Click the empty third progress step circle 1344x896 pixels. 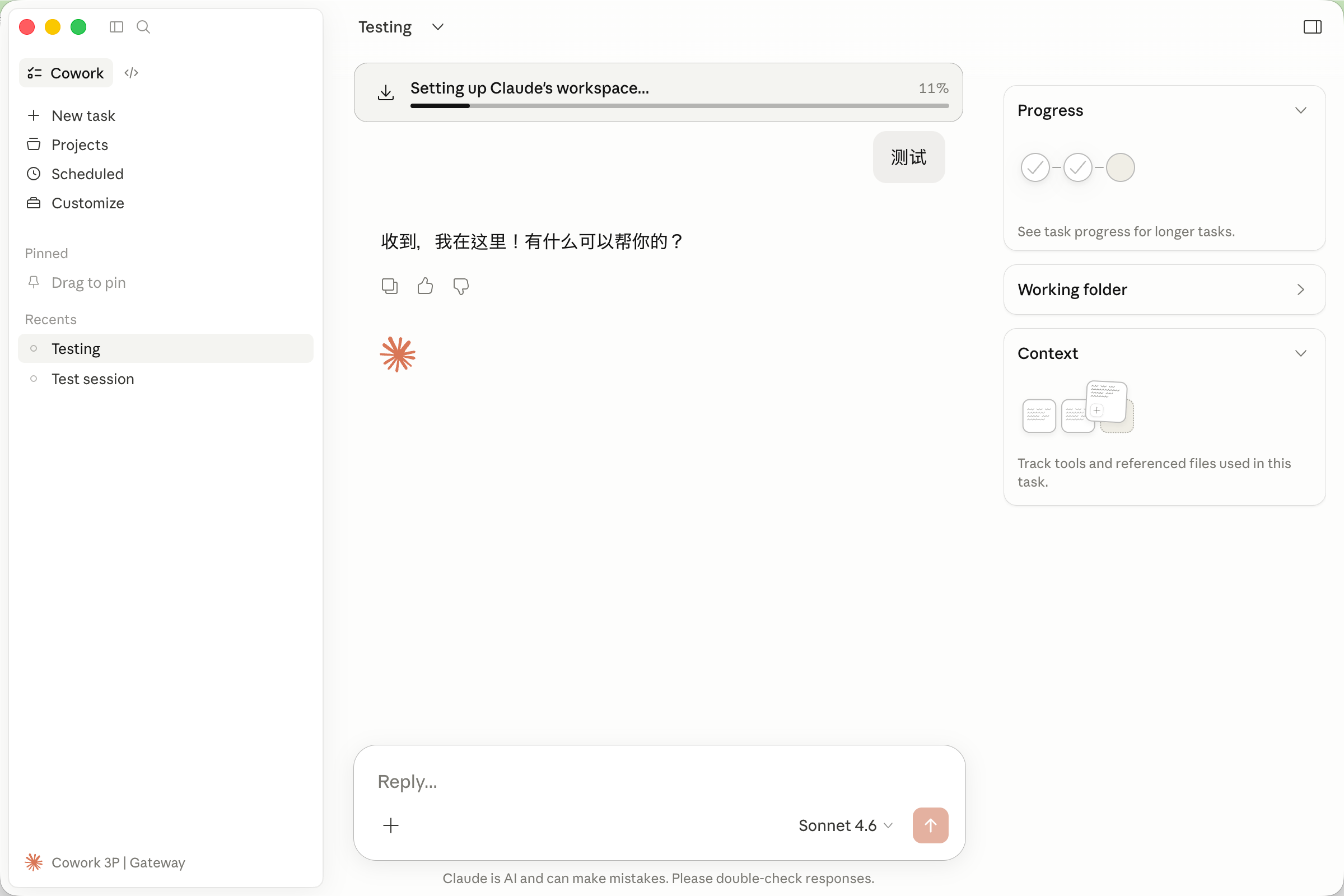pos(1120,167)
